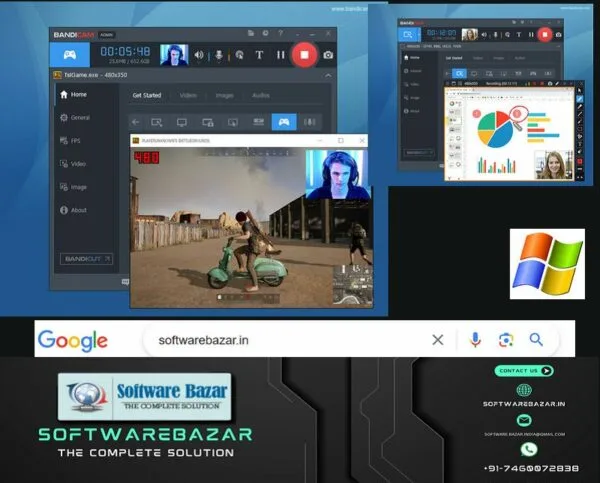Viewport: 600px width, 483px height.
Task: Select arrow cursor tool in small window drawing toolbar
Action: click(580, 91)
